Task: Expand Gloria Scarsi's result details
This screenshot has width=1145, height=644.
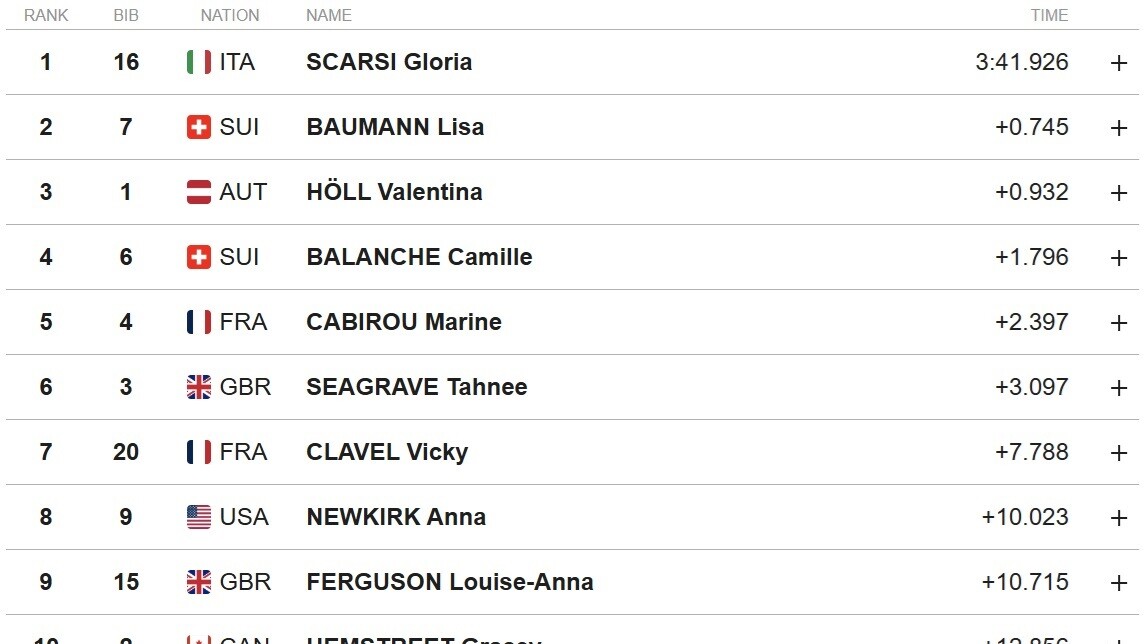Action: click(x=1119, y=63)
